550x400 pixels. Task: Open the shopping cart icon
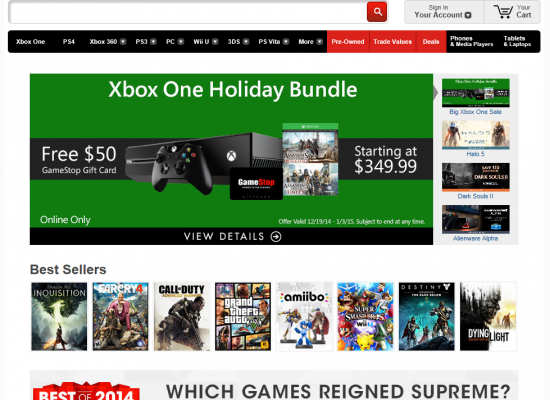pyautogui.click(x=503, y=12)
